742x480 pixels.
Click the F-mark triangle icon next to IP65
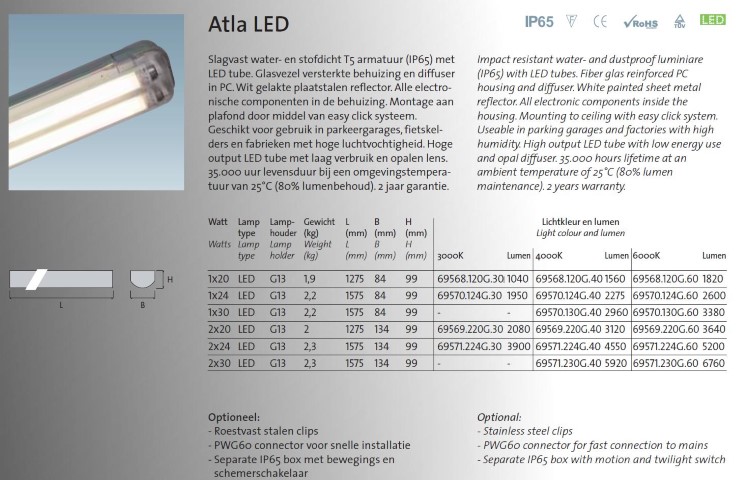point(572,21)
